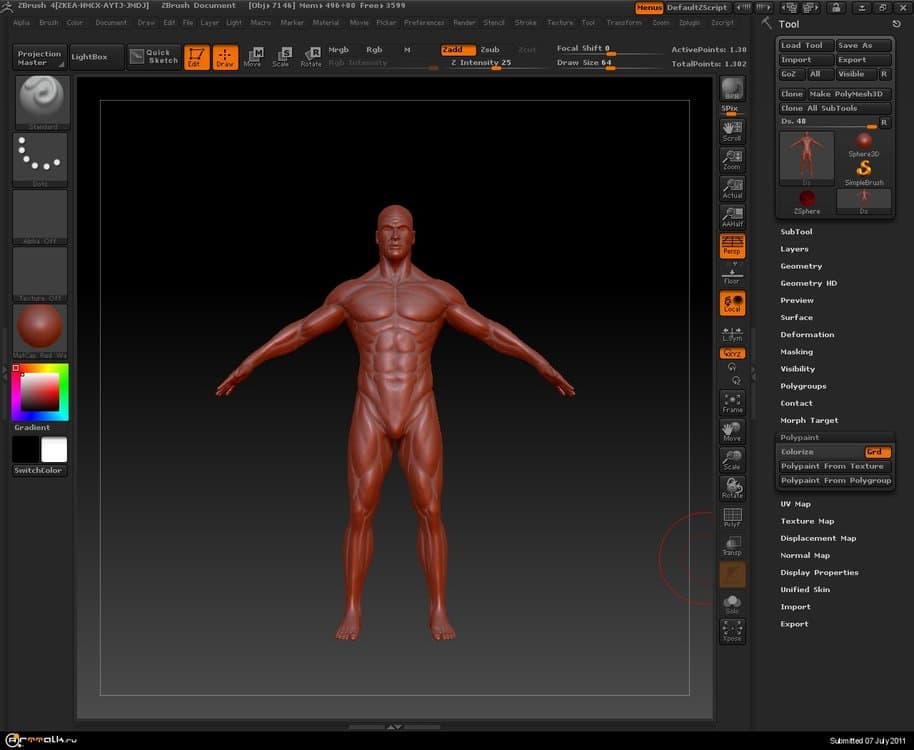
Task: Expand the Geometry section
Action: click(801, 266)
